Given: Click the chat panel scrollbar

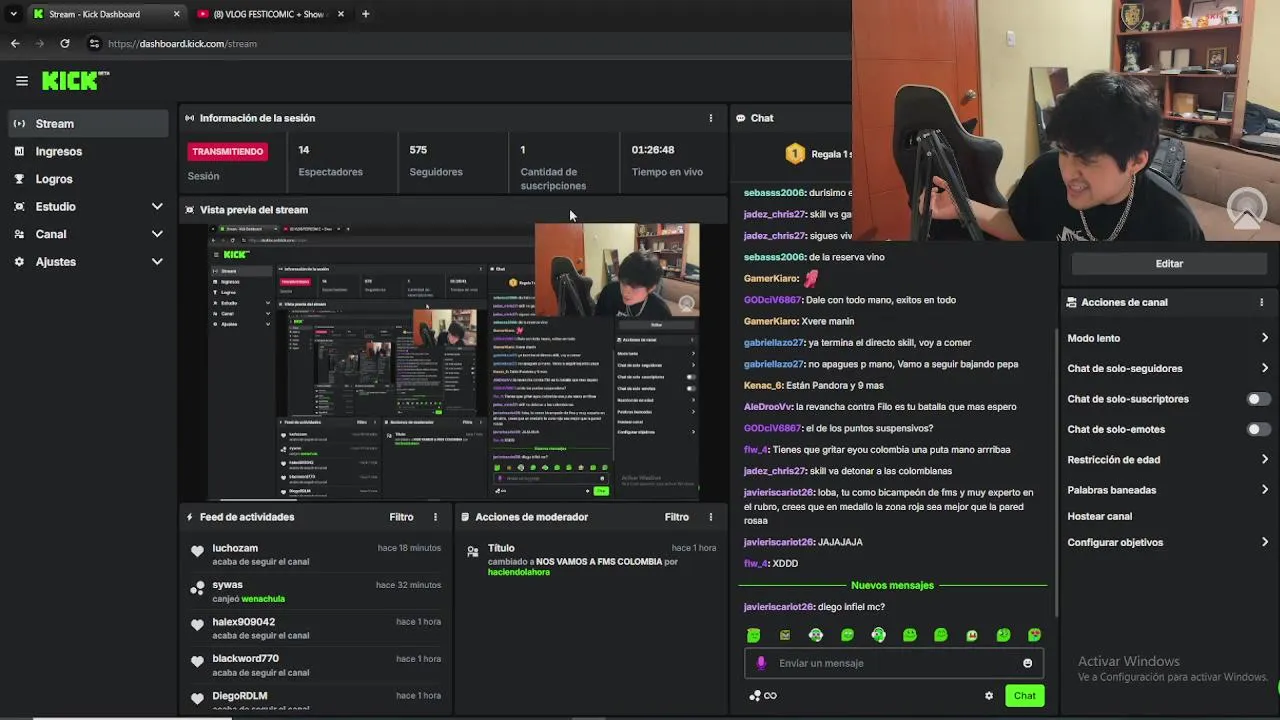Looking at the screenshot, I should point(1057,470).
